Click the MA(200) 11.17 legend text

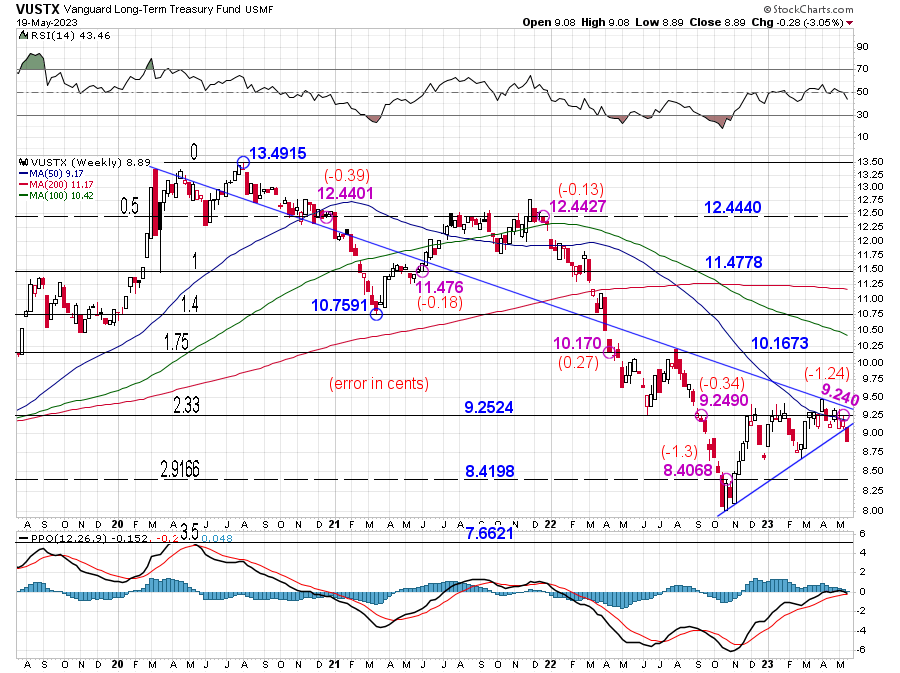tap(61, 184)
